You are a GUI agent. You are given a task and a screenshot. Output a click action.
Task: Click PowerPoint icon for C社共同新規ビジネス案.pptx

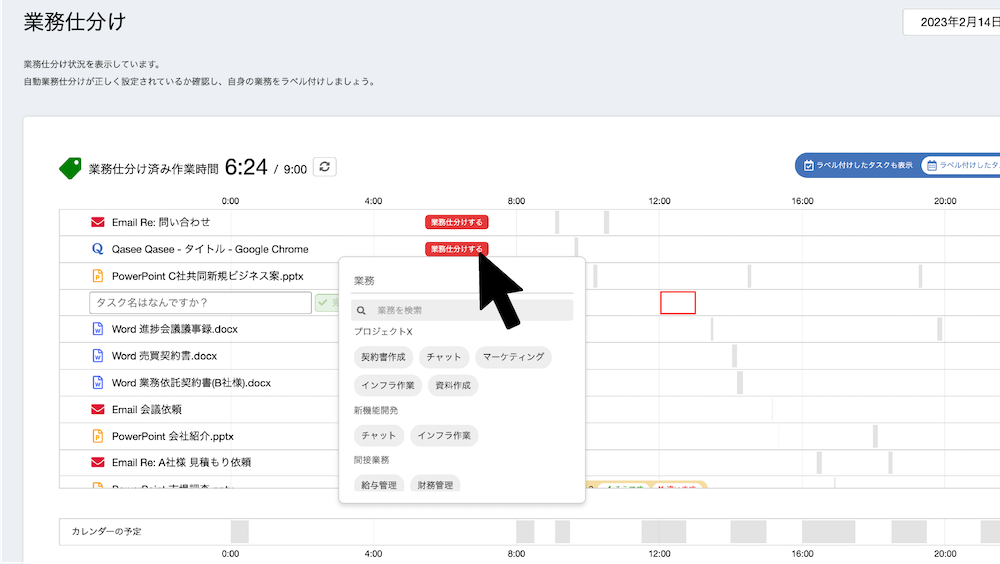[x=98, y=276]
